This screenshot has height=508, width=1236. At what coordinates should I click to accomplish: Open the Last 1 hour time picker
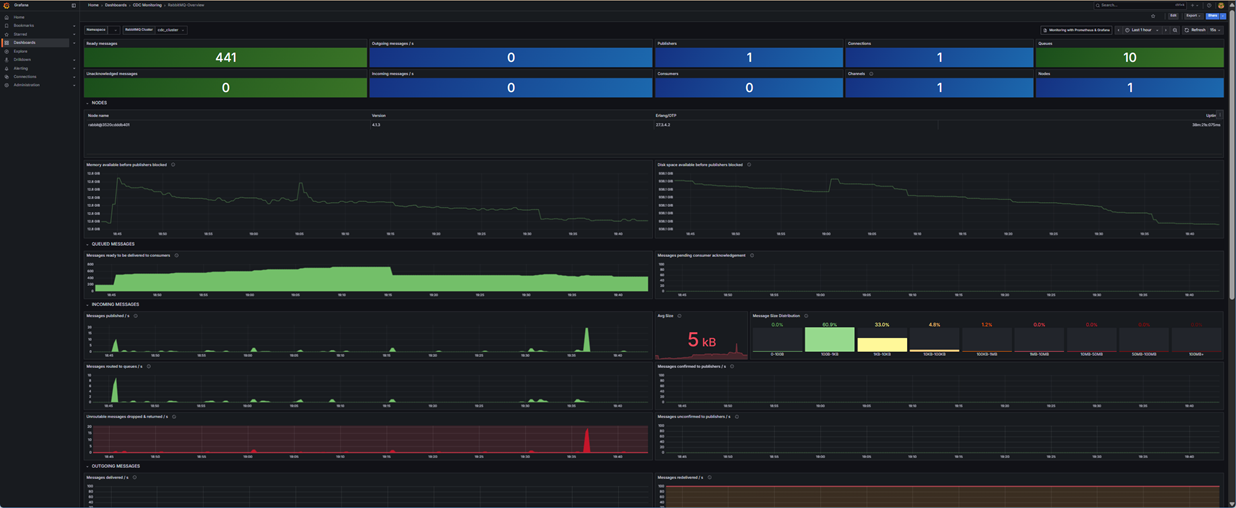pyautogui.click(x=1141, y=30)
